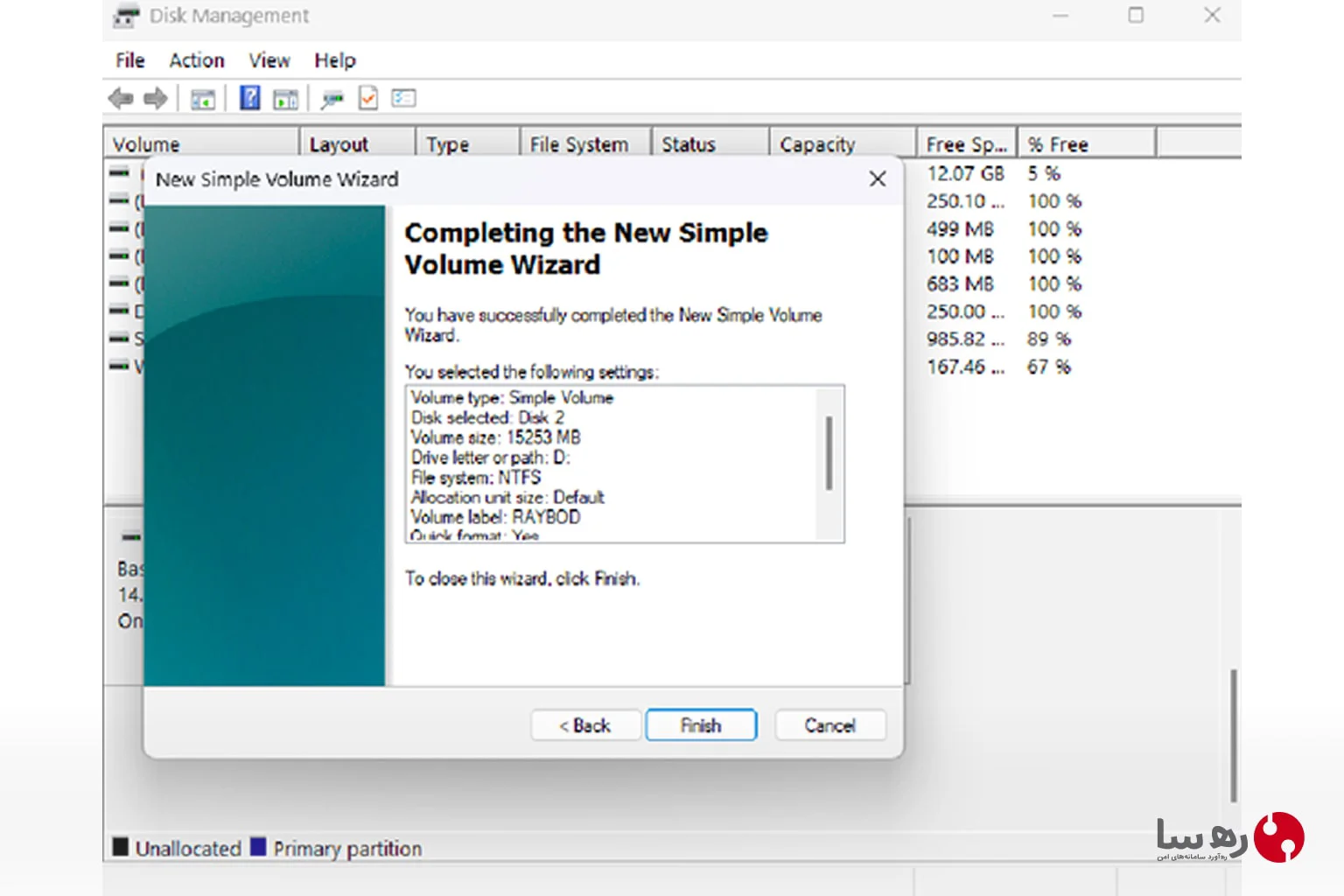Click the Disk Management lower pane scrollbar

[x=1233, y=735]
